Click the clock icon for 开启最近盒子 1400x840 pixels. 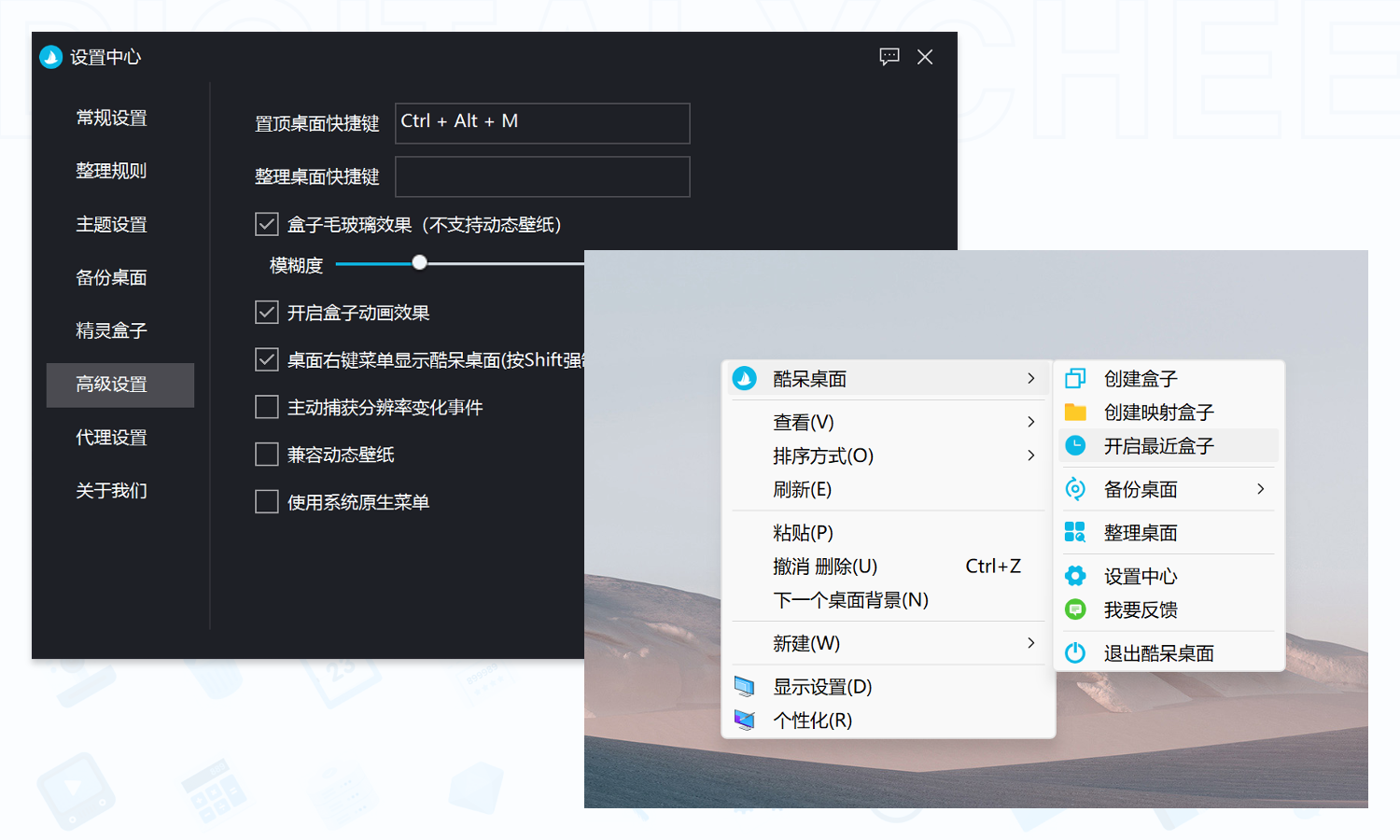(x=1075, y=446)
